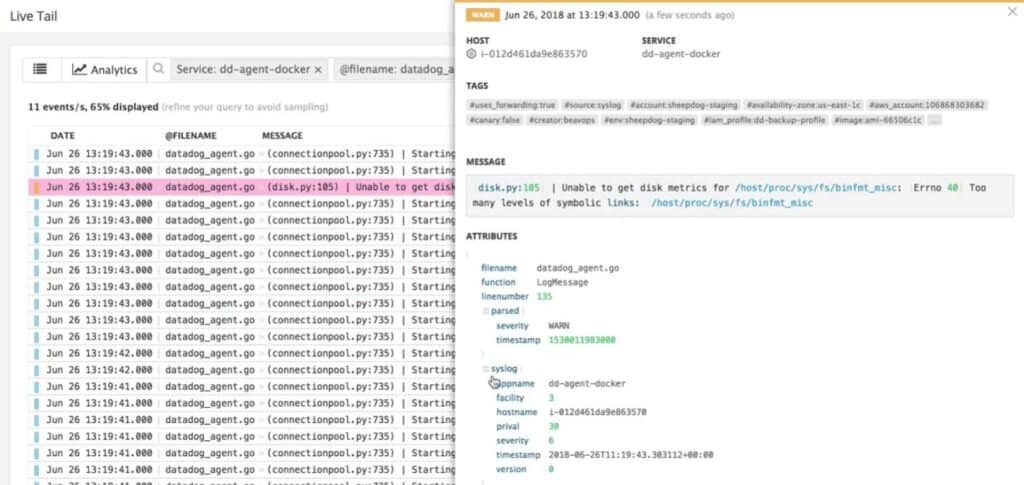This screenshot has height=485, width=1024.
Task: Click the disk.py:105 text in the message box
Action: (509, 188)
